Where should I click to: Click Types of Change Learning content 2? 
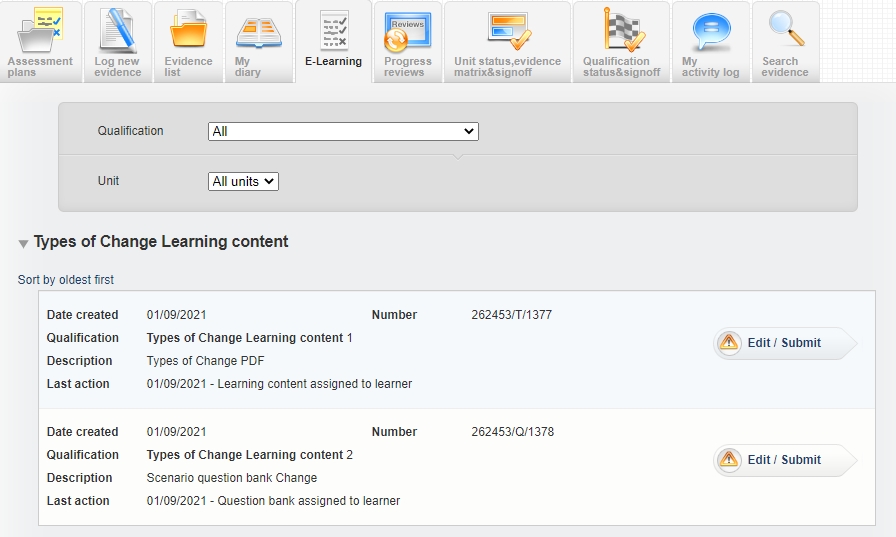coord(250,455)
